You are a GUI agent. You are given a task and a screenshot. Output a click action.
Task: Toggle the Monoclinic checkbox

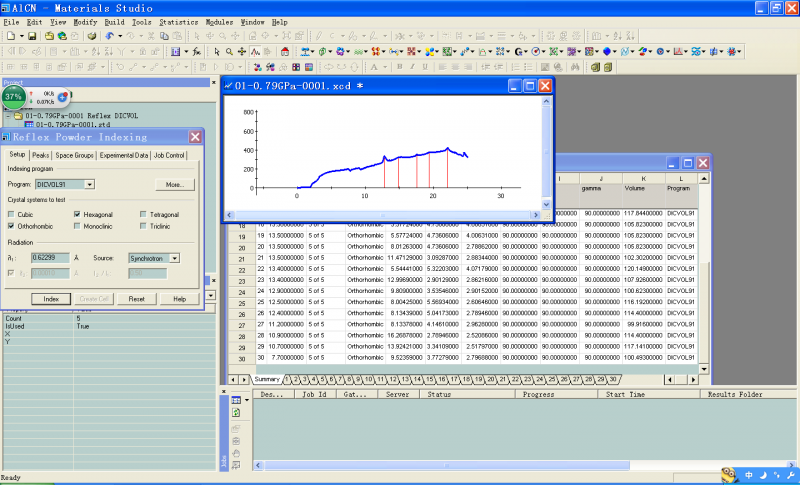[77, 227]
